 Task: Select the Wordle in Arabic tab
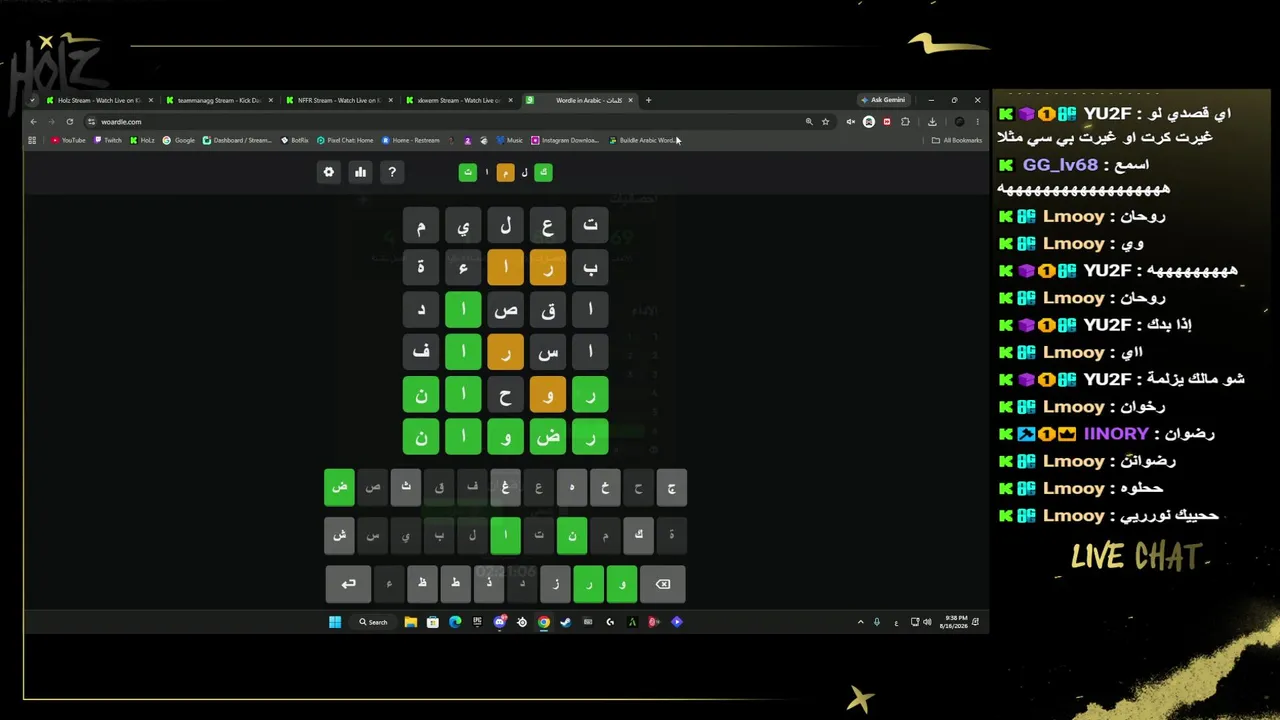point(580,100)
